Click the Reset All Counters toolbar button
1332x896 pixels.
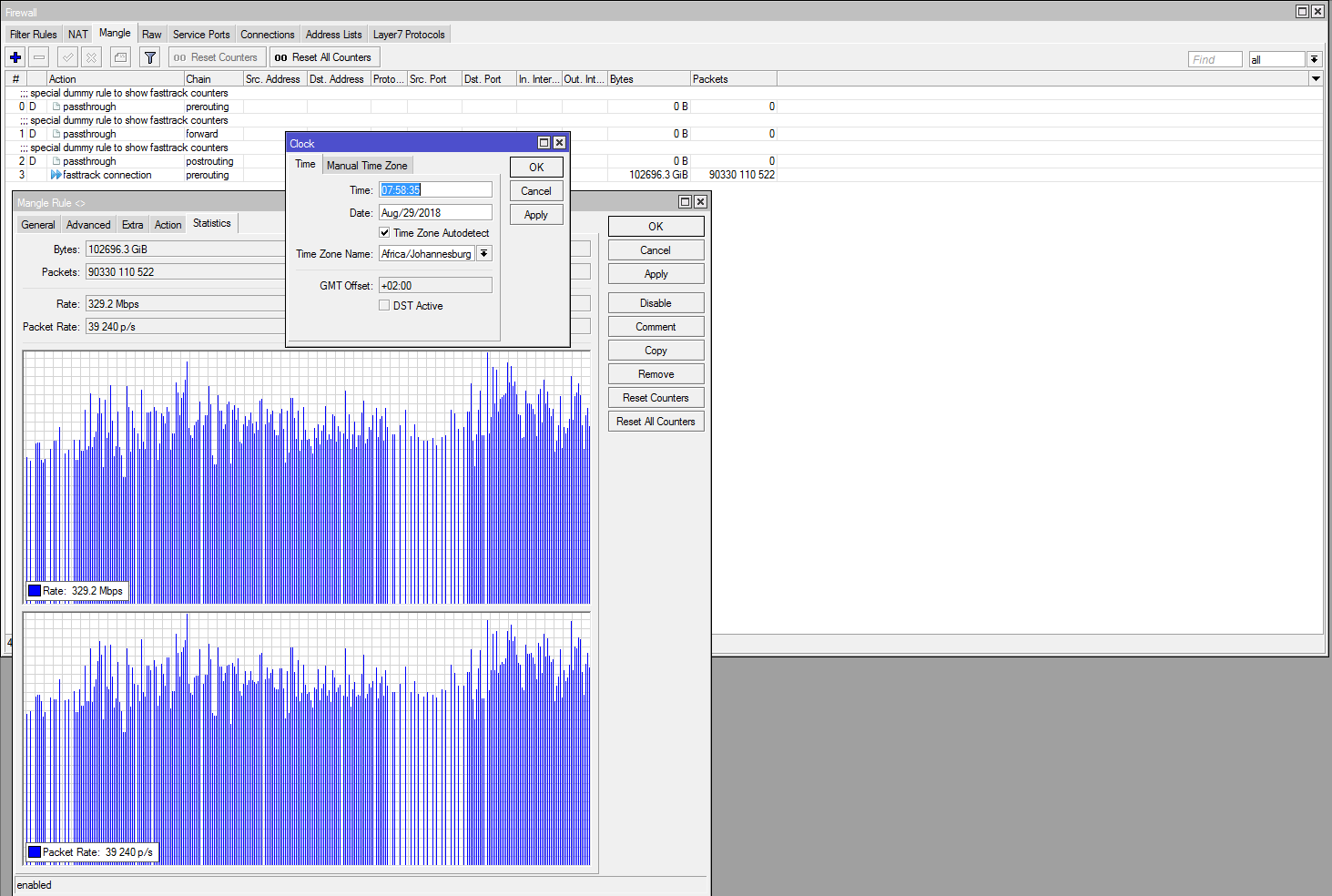tap(323, 57)
